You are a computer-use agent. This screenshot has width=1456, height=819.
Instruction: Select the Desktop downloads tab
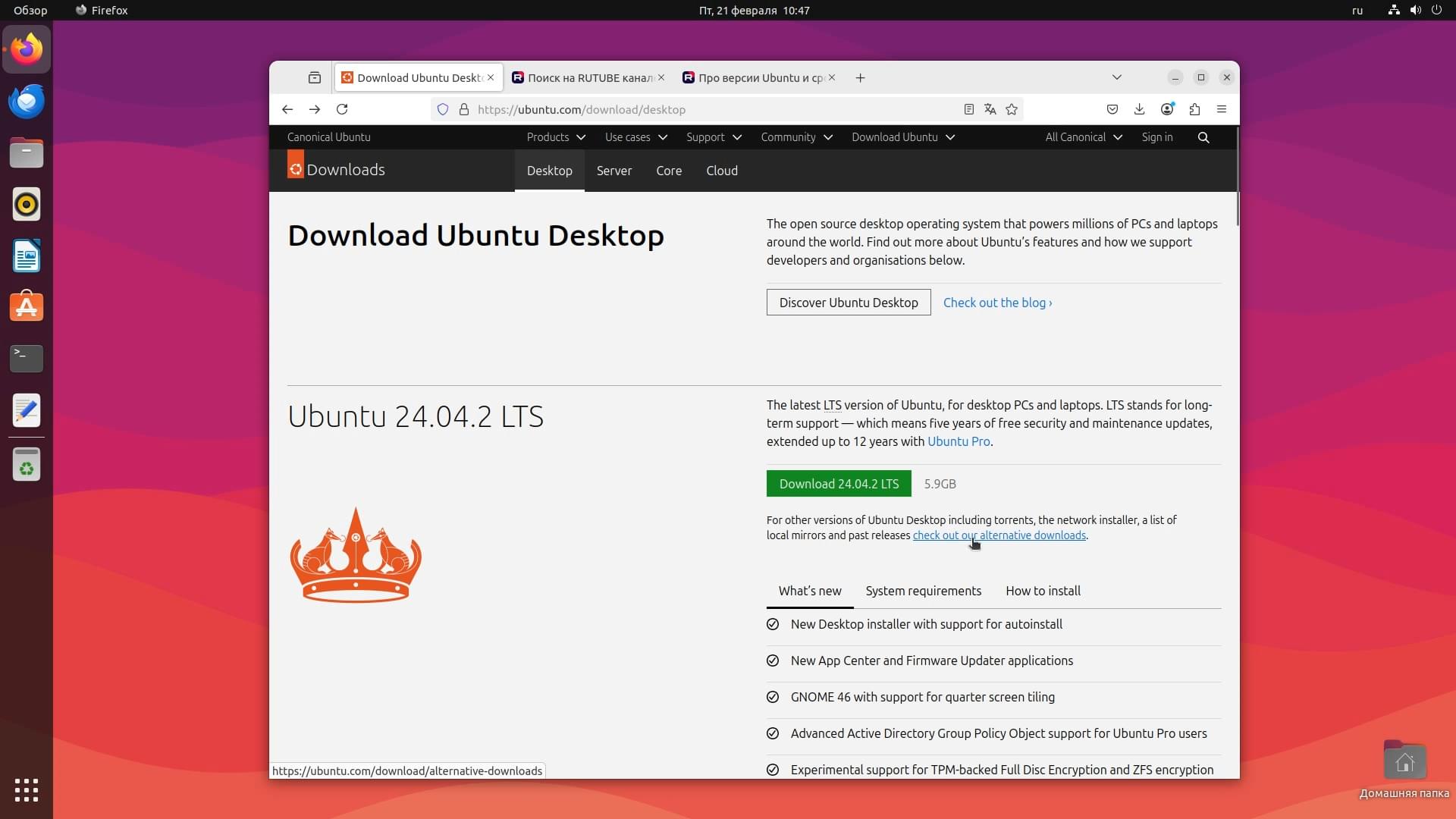[x=550, y=171]
